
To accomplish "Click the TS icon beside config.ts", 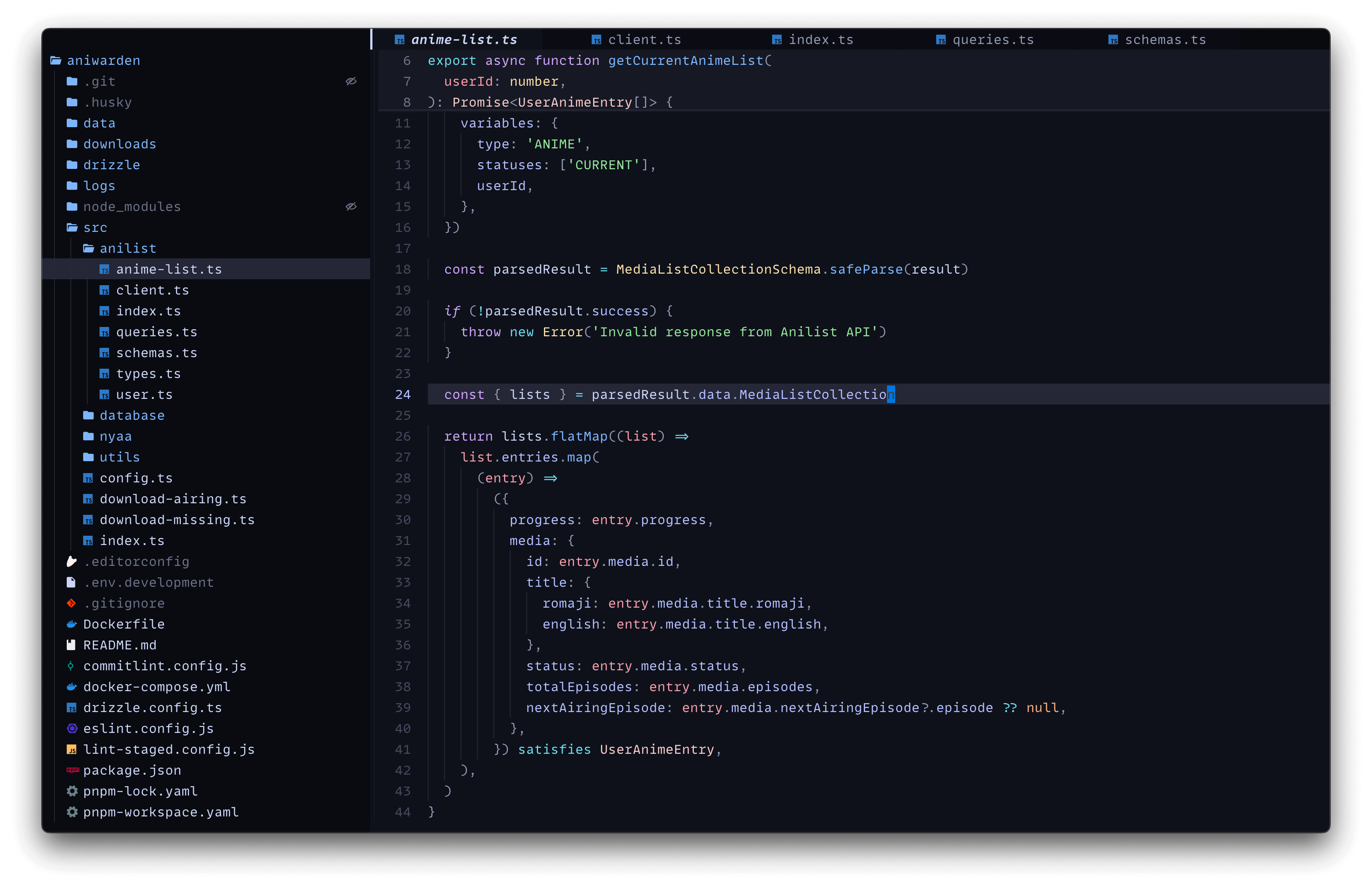I will [88, 478].
